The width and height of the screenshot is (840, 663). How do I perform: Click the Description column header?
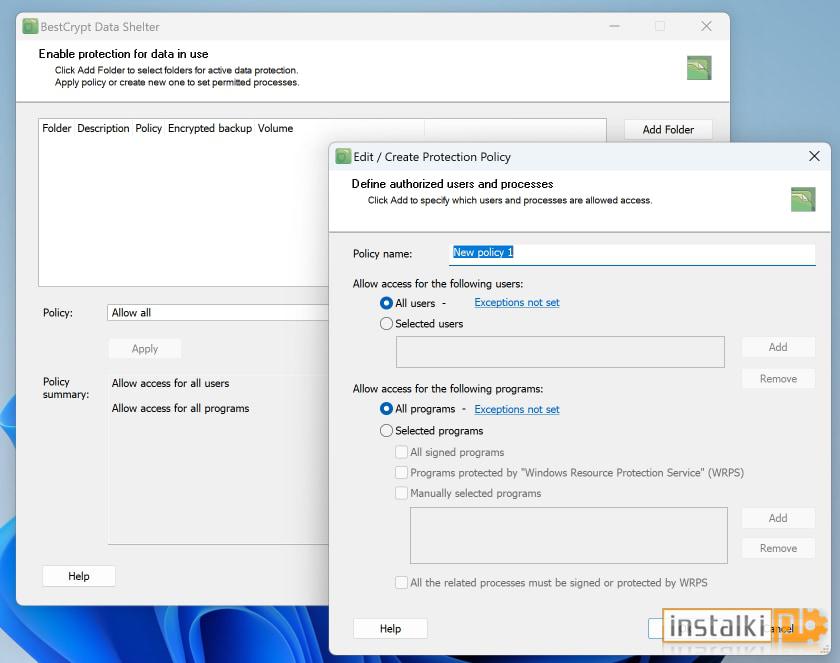tap(103, 128)
